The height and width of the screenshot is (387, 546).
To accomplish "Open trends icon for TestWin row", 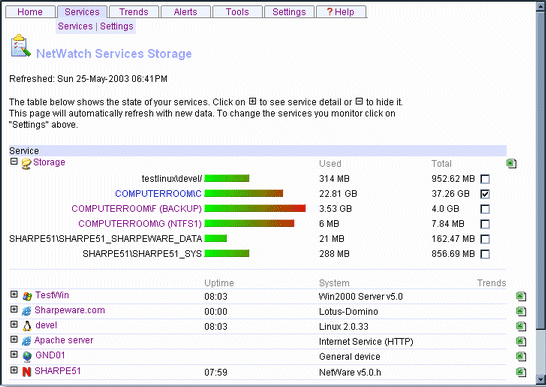I will coord(521,296).
